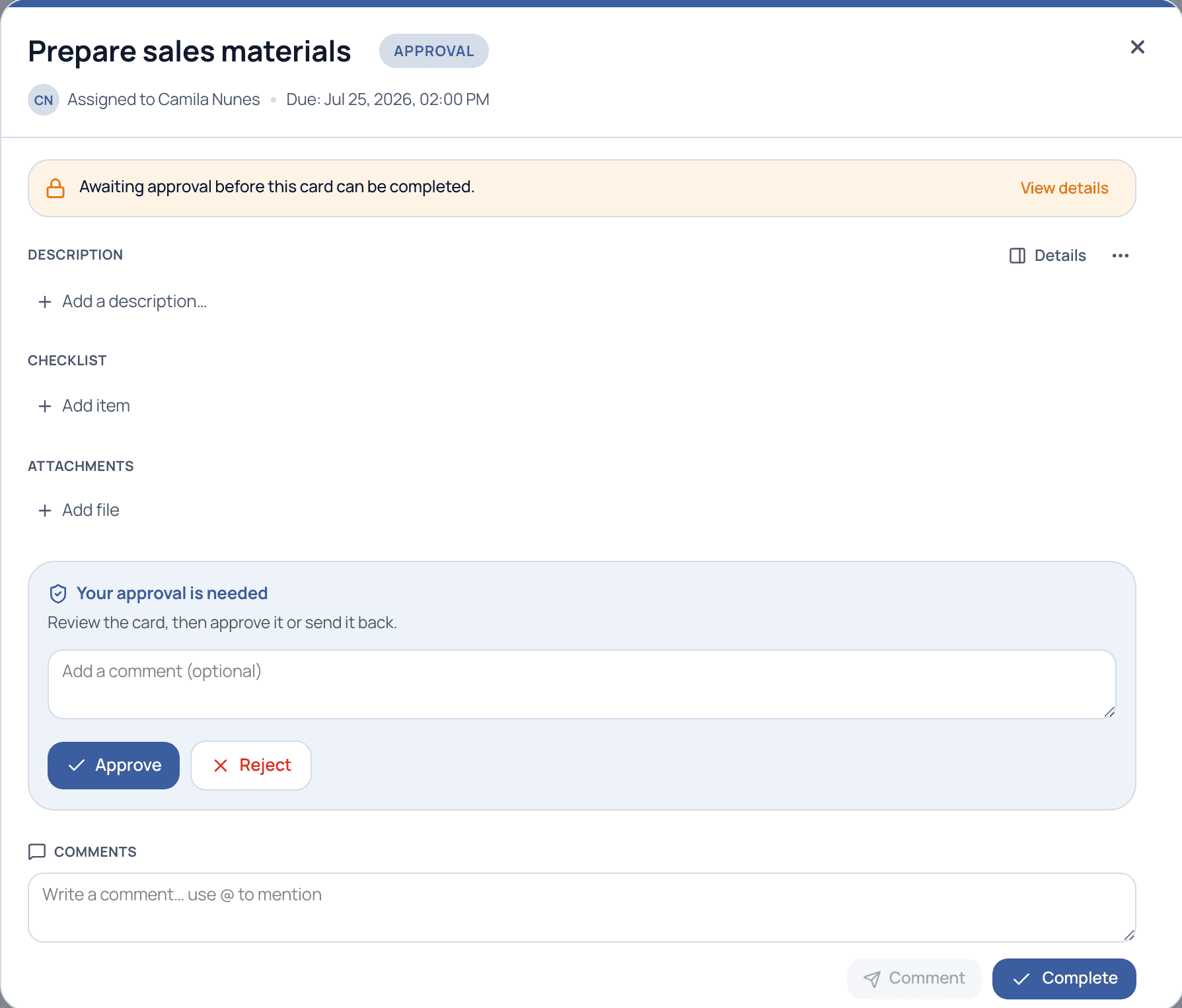Screen dimensions: 1182x1008
Task: Toggle the Details side panel
Action: click(1048, 256)
